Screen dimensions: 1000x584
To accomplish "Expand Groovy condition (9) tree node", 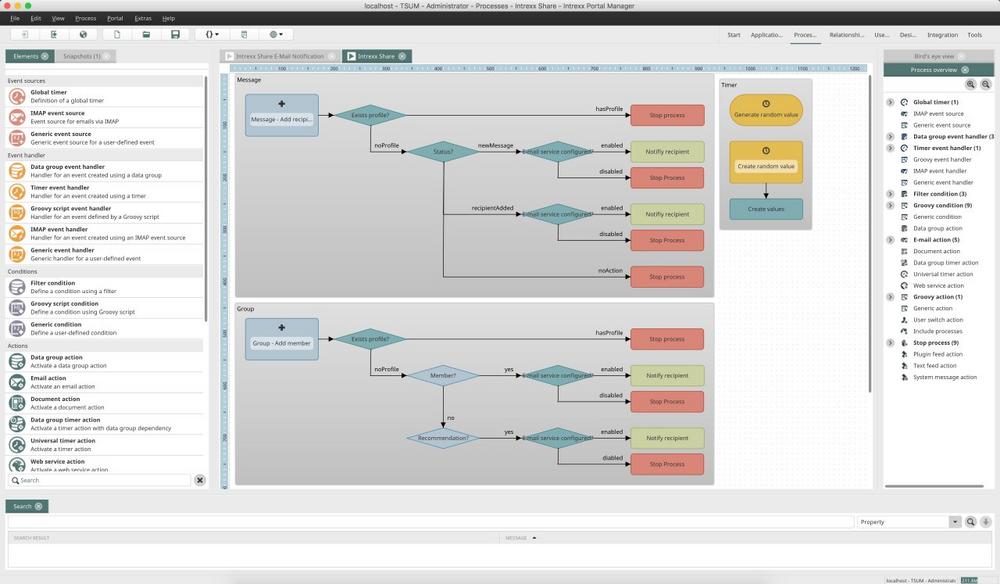I will [x=890, y=205].
